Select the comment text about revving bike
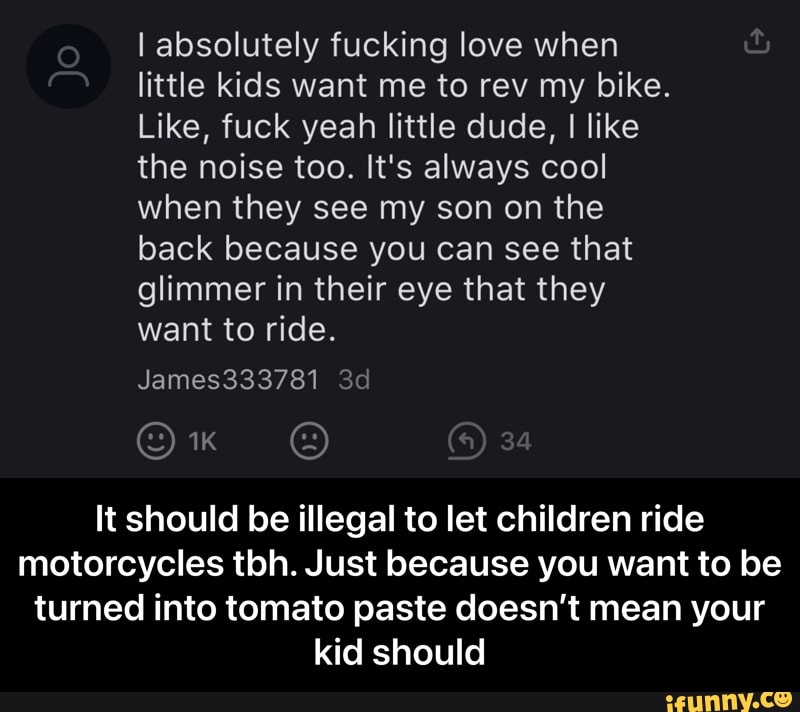The width and height of the screenshot is (800, 712). (403, 187)
